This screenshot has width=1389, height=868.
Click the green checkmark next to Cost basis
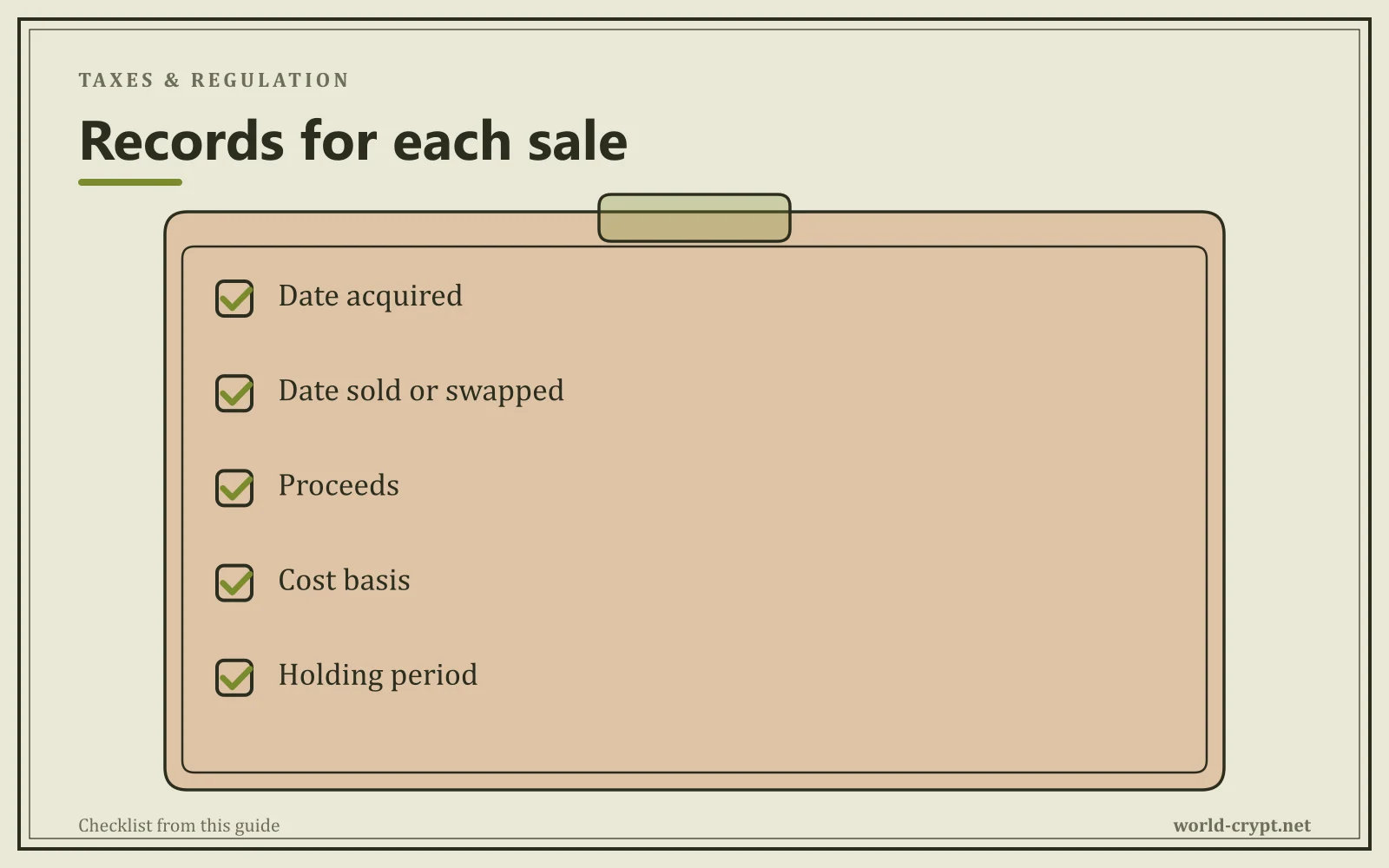(x=236, y=582)
